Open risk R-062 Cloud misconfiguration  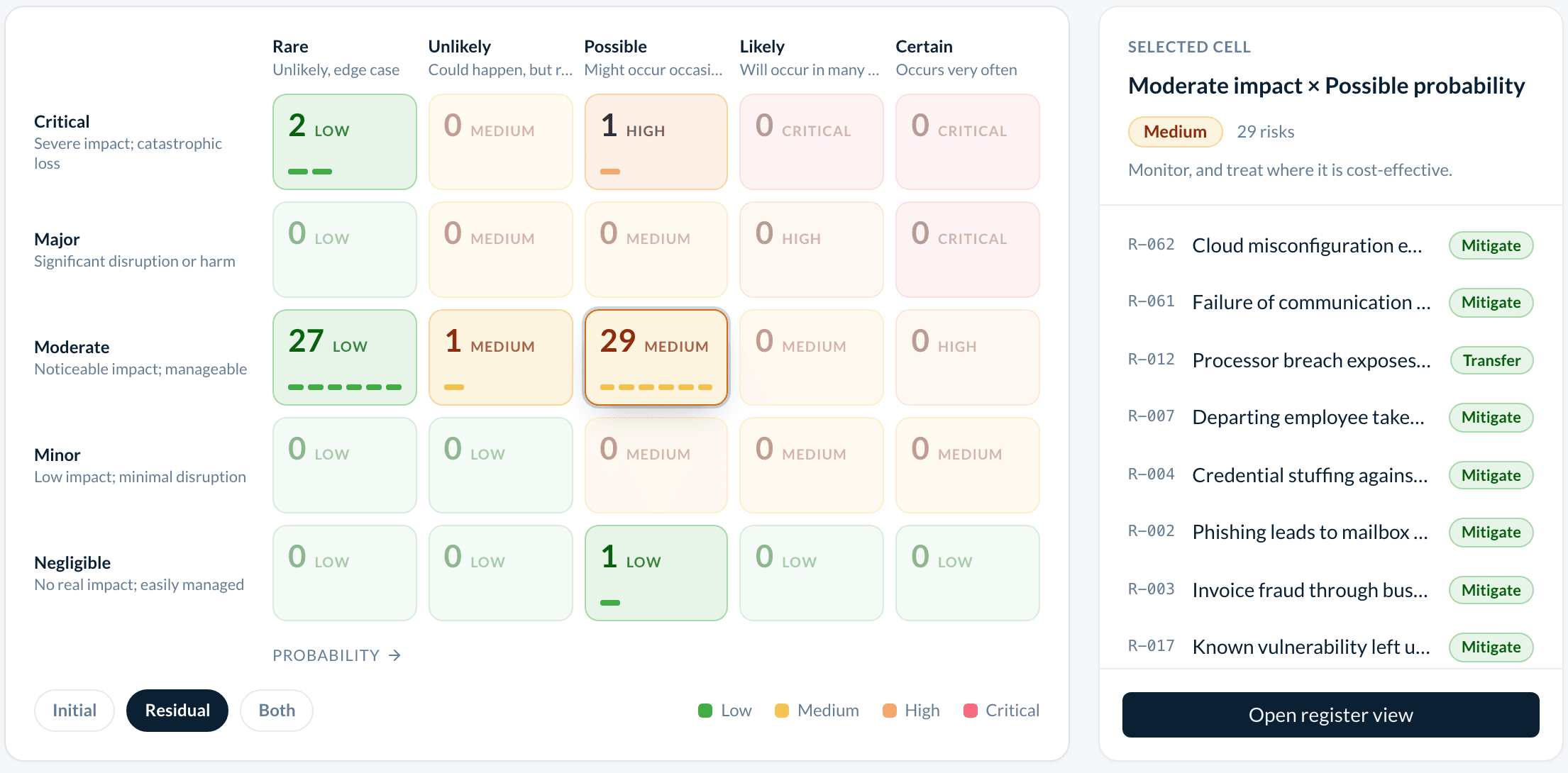click(x=1330, y=245)
